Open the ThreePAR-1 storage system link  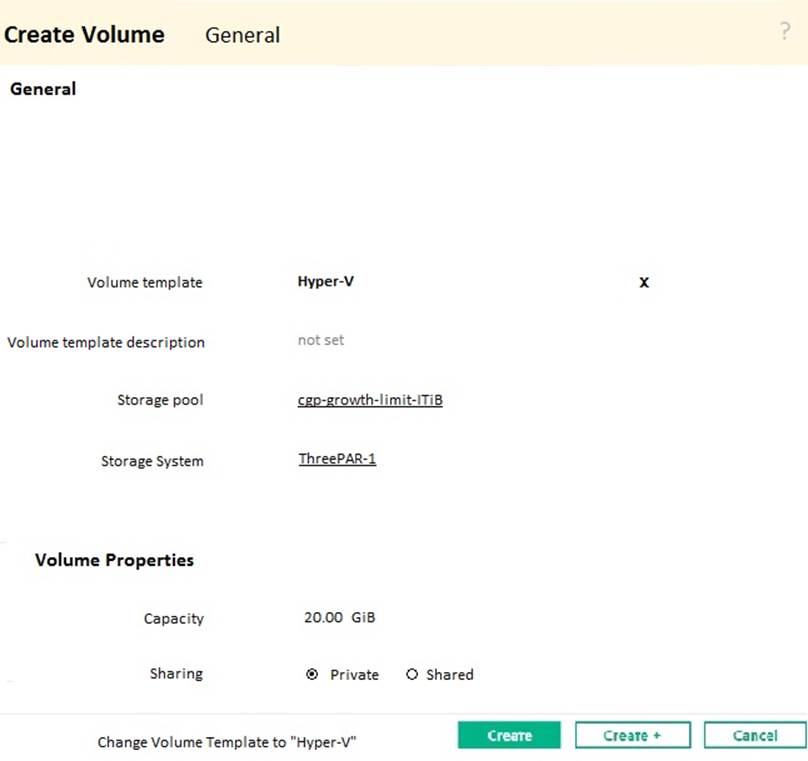coord(337,460)
